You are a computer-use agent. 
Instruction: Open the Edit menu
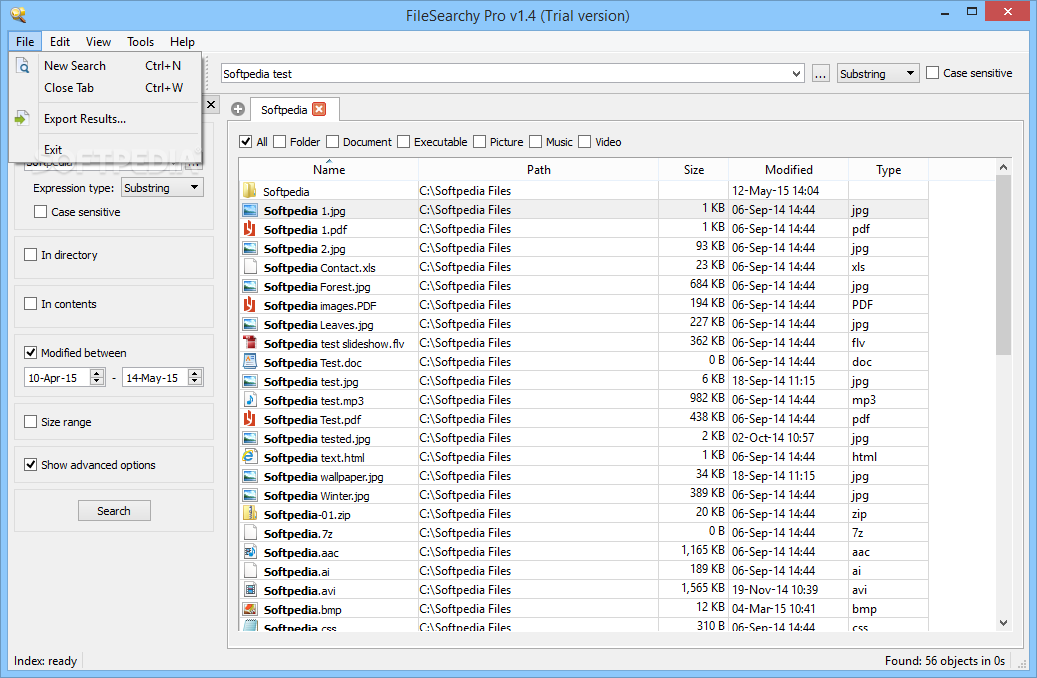click(60, 42)
